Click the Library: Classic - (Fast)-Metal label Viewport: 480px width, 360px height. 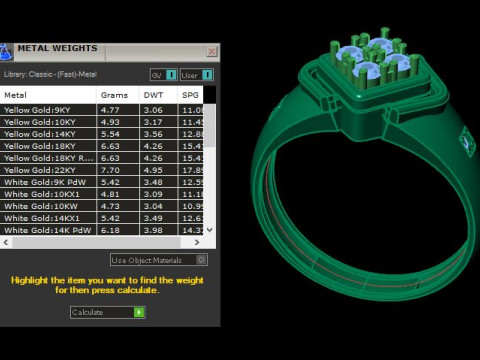pos(50,74)
